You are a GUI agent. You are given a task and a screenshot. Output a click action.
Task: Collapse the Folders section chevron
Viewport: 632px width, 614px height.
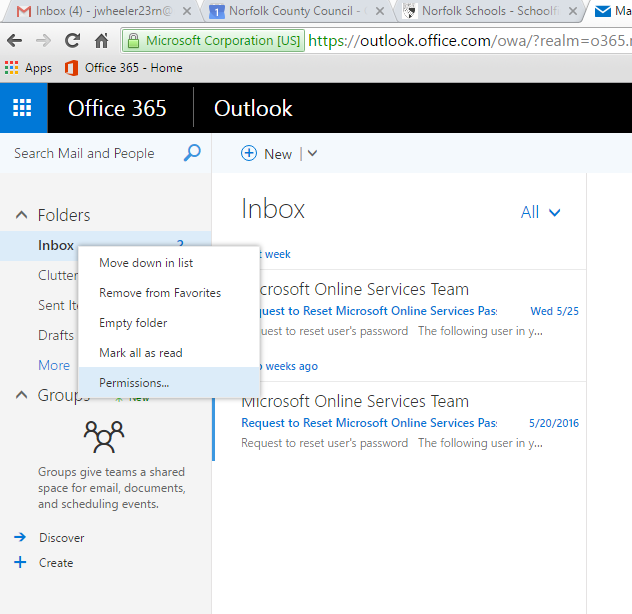(21, 215)
